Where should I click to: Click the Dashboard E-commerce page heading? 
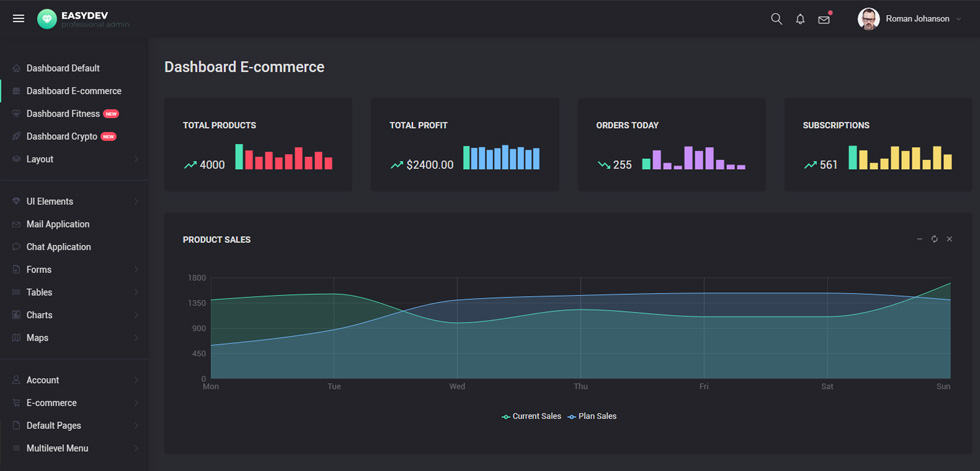[x=244, y=67]
